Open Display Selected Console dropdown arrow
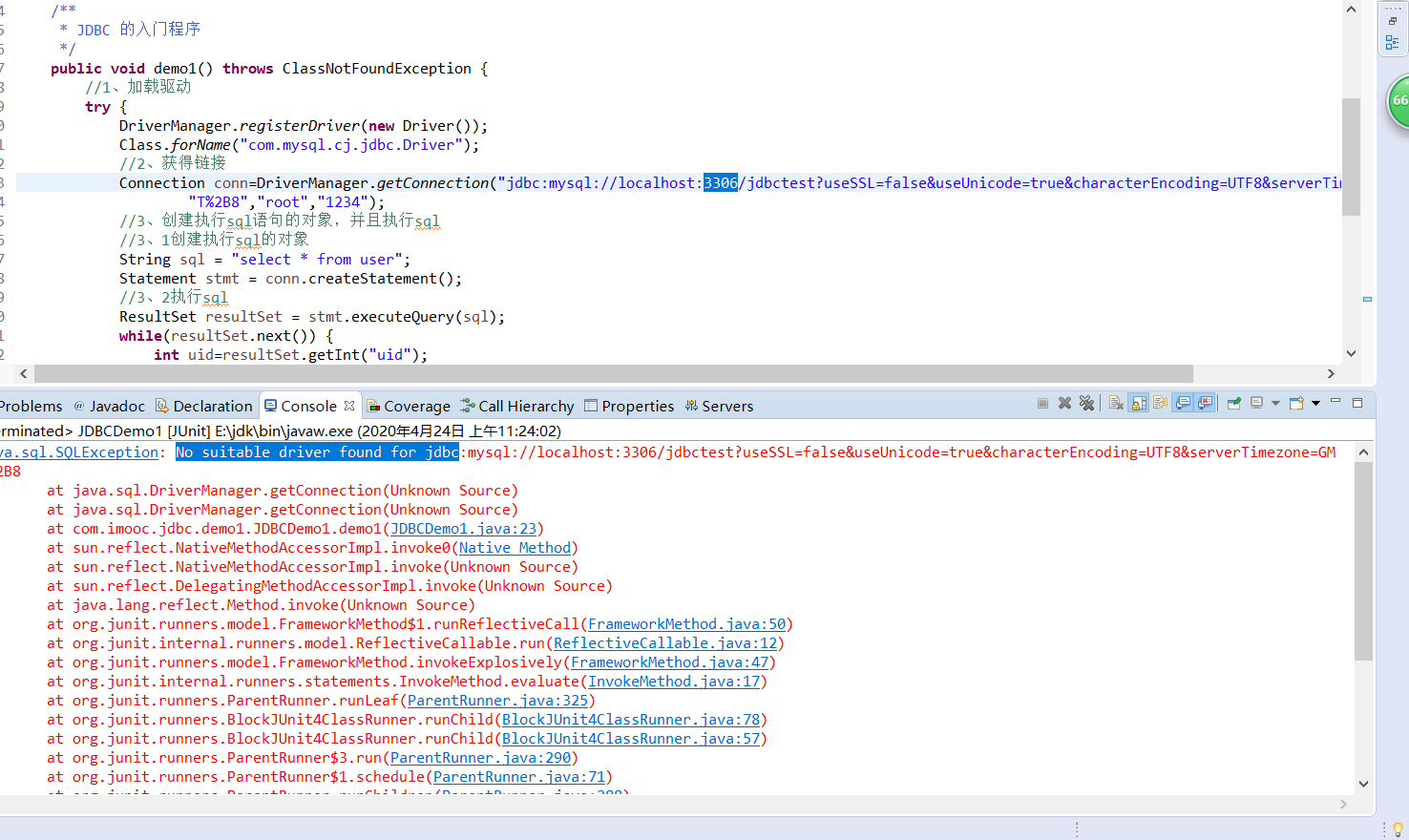Viewport: 1409px width, 840px height. tap(1275, 403)
